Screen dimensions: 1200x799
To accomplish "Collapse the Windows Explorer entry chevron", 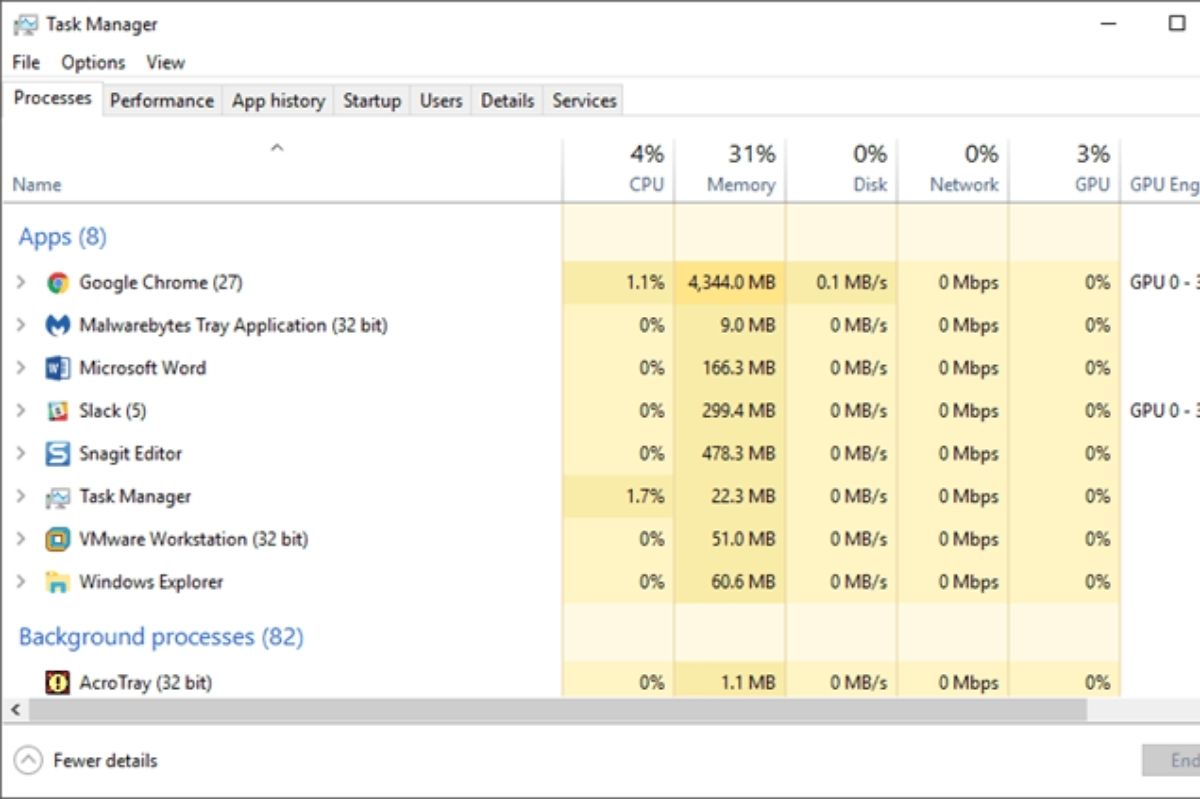I will tap(22, 581).
